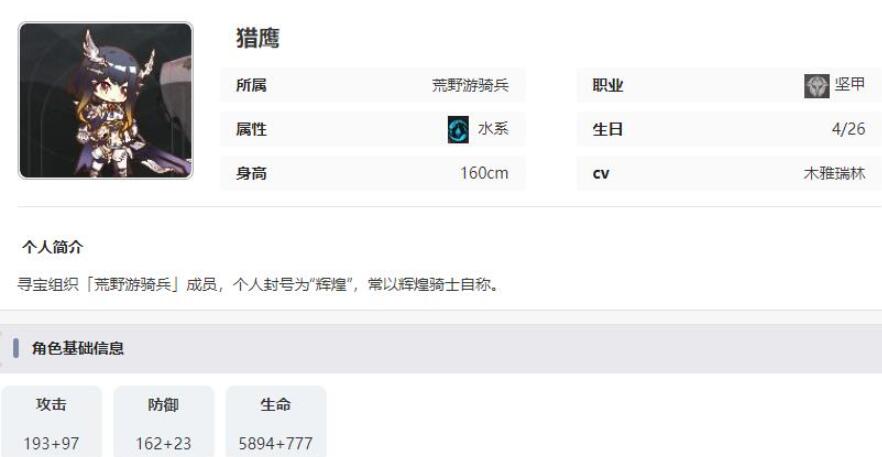The width and height of the screenshot is (882, 457).
Task: Click the water element icon
Action: [458, 129]
